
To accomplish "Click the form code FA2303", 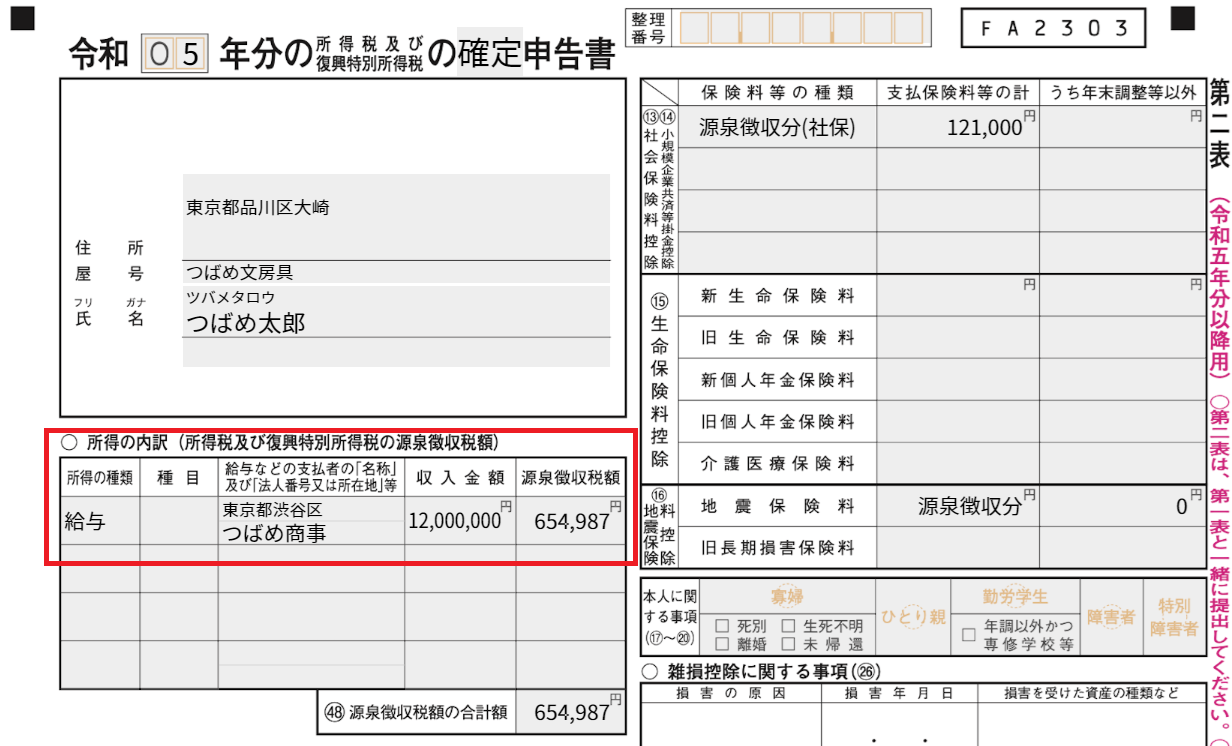I will click(x=1052, y=29).
